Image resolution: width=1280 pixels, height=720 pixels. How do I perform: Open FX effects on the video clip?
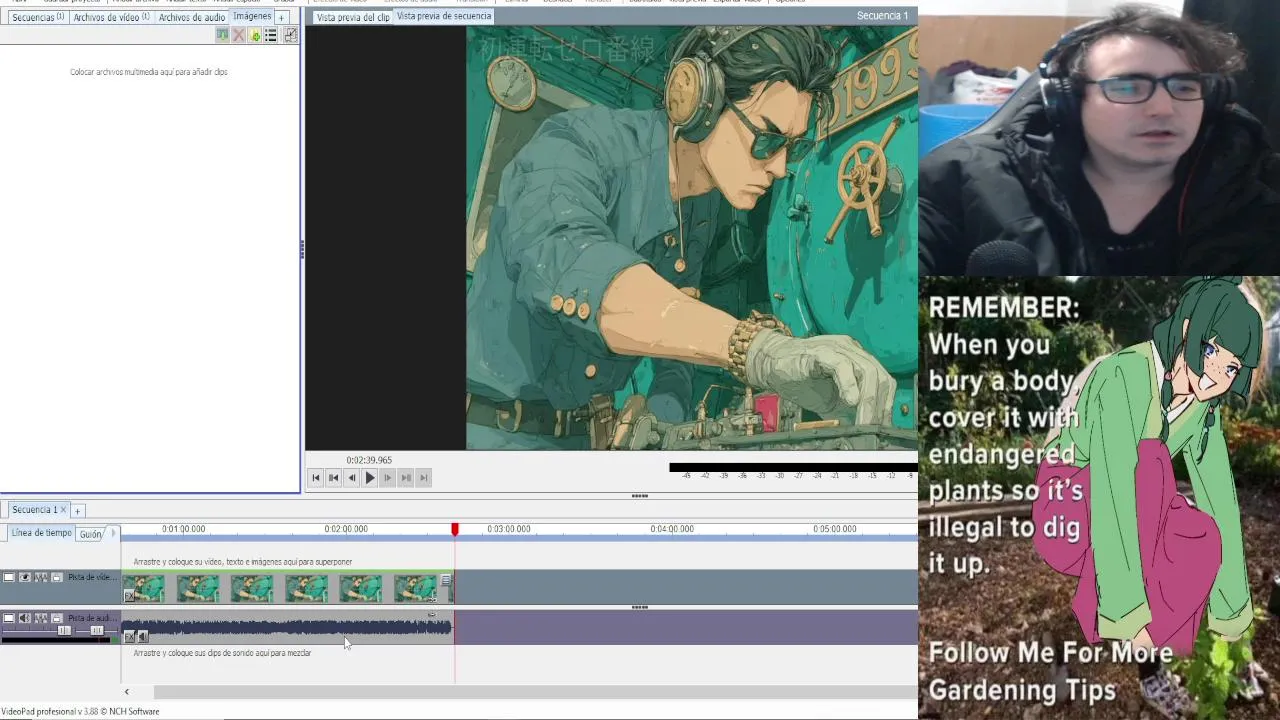[x=129, y=596]
